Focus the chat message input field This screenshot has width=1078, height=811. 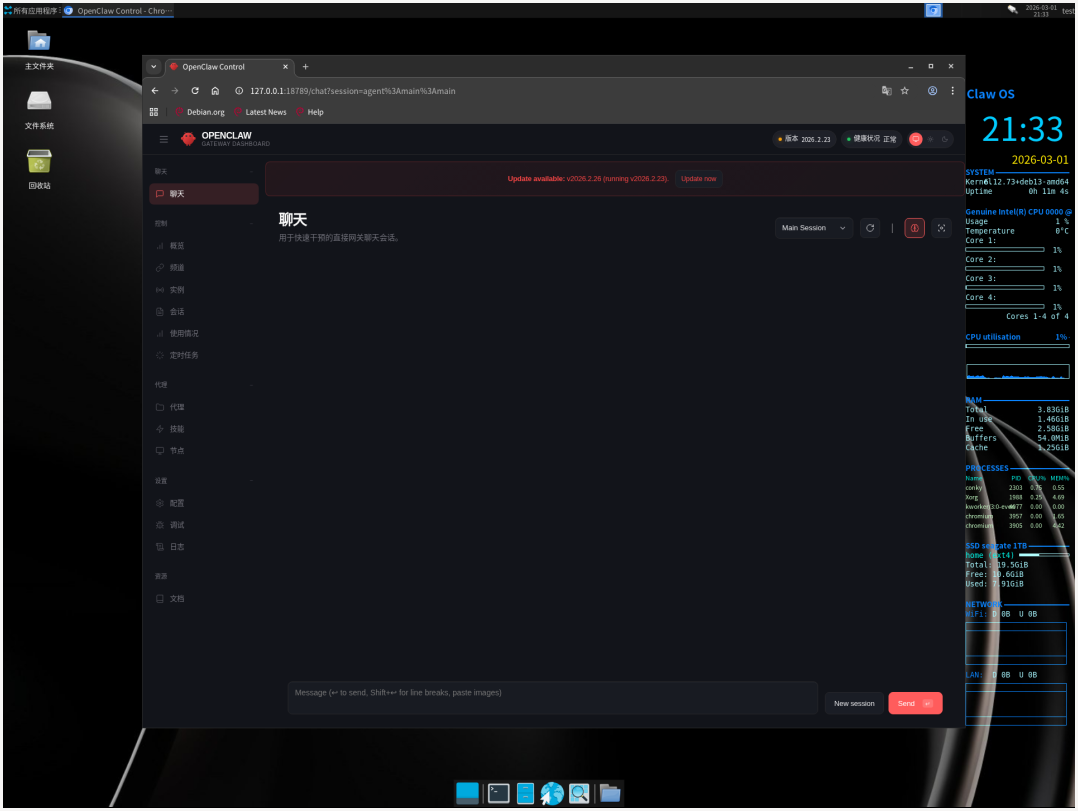[x=553, y=698]
